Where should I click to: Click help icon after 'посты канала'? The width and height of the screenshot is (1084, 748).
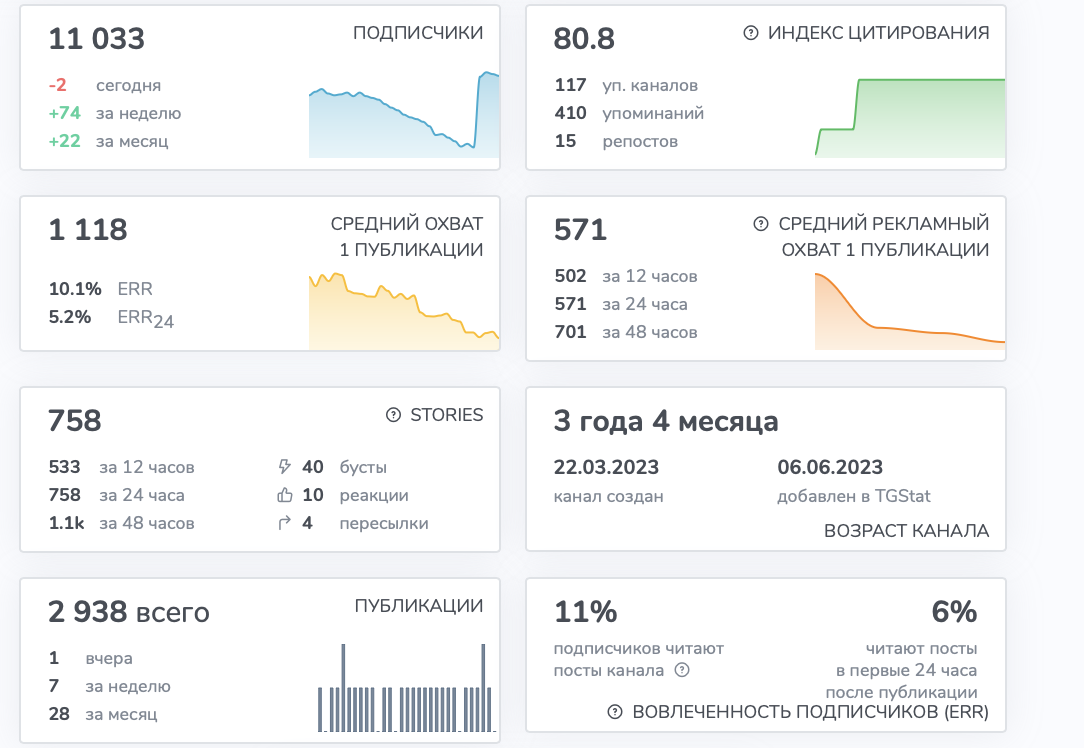(682, 669)
